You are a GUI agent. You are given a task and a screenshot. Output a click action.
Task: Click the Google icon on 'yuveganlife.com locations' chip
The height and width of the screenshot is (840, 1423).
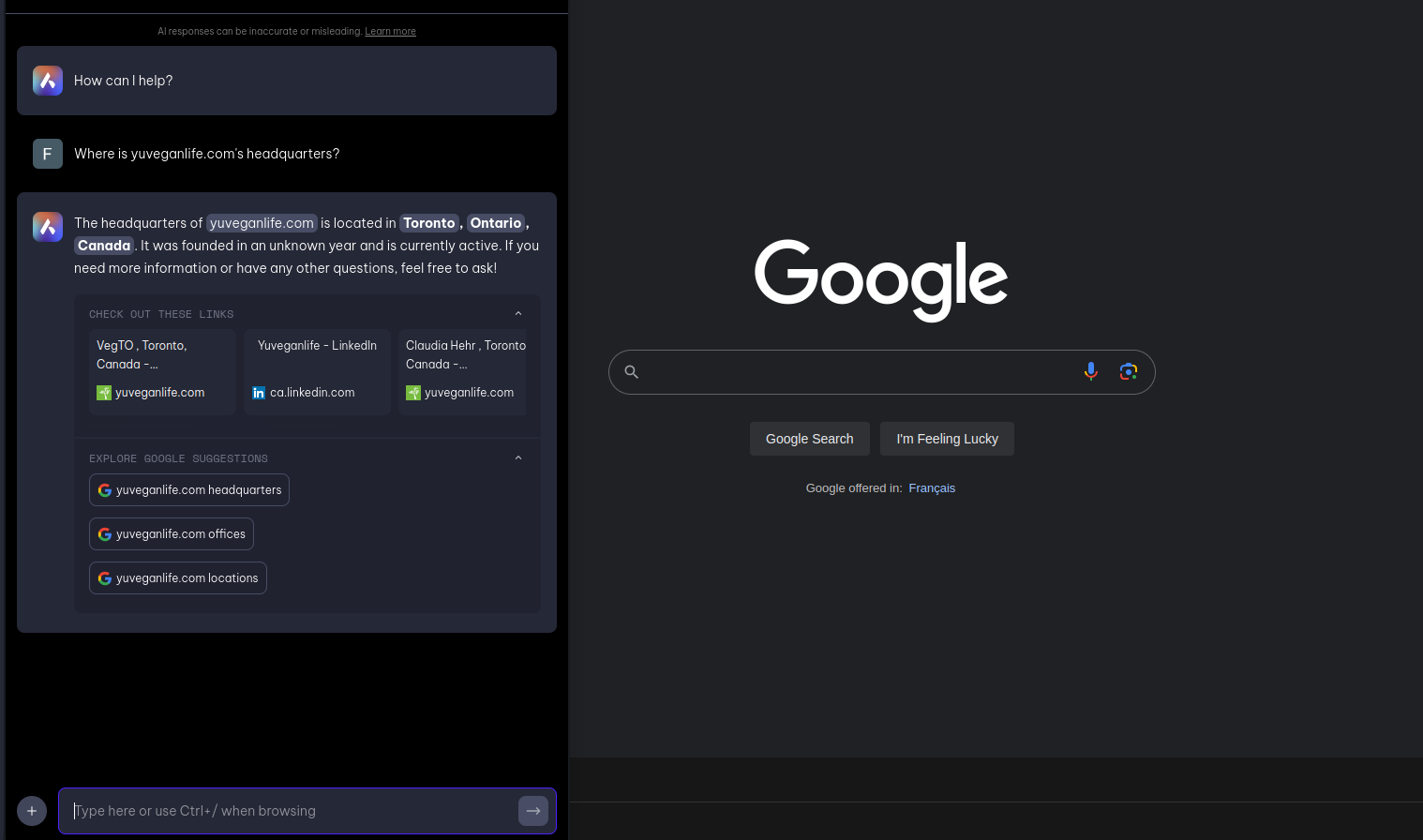point(105,578)
